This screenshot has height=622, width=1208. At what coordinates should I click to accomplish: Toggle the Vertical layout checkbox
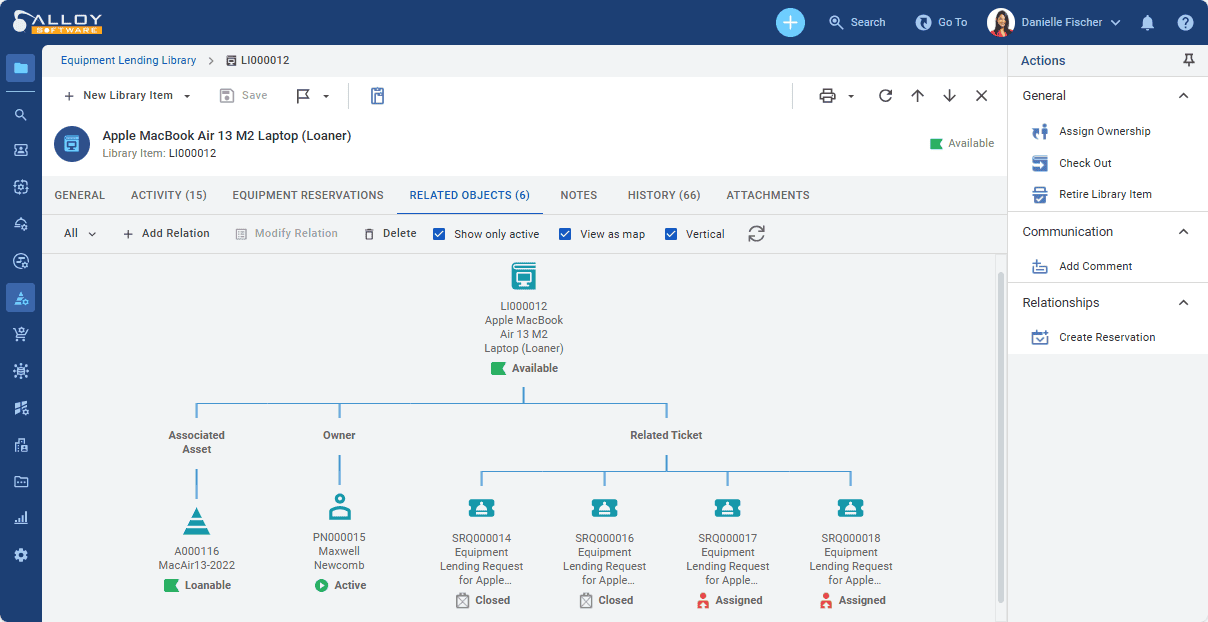pyautogui.click(x=671, y=234)
